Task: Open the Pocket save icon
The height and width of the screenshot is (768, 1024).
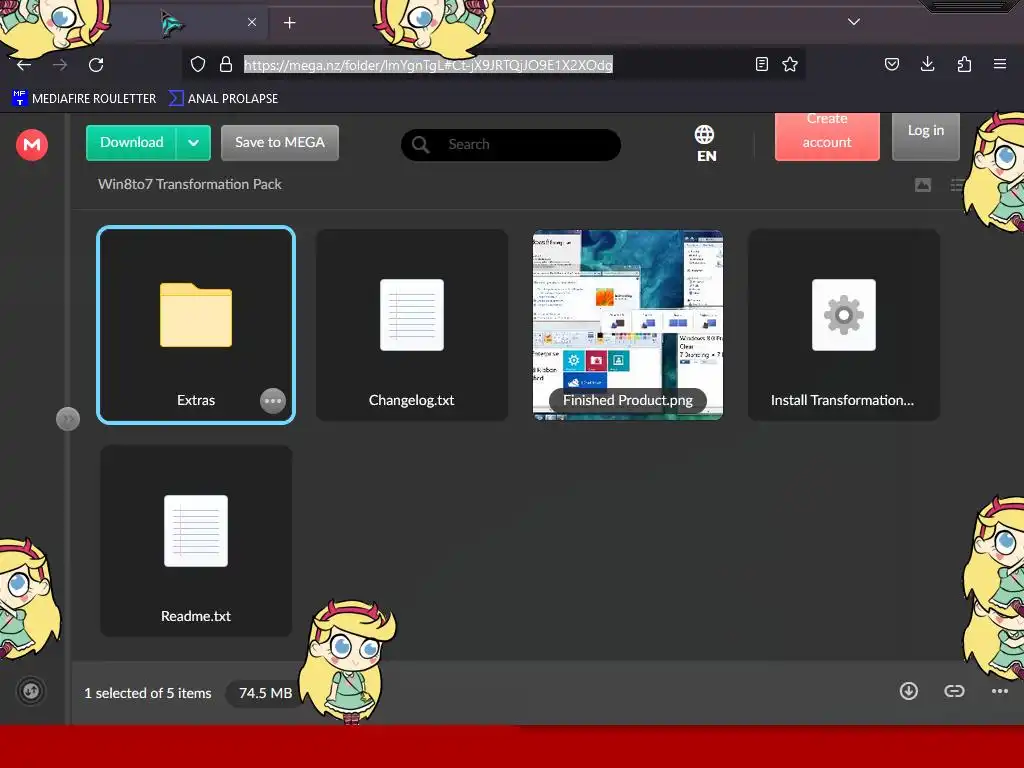Action: (892, 64)
